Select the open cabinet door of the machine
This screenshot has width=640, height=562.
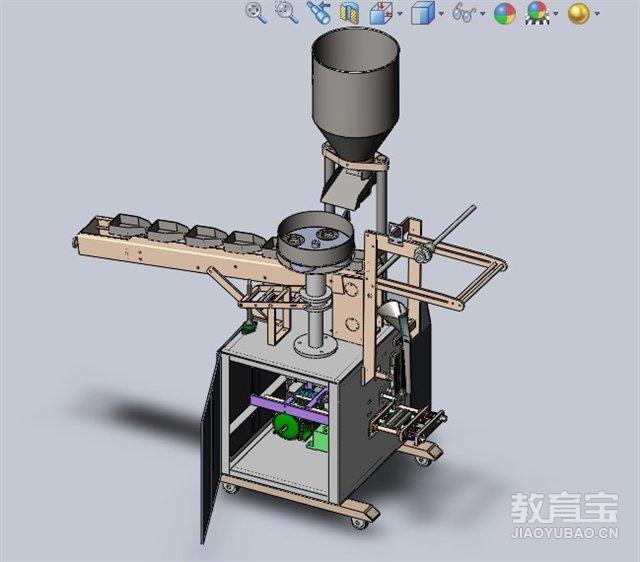pos(211,449)
